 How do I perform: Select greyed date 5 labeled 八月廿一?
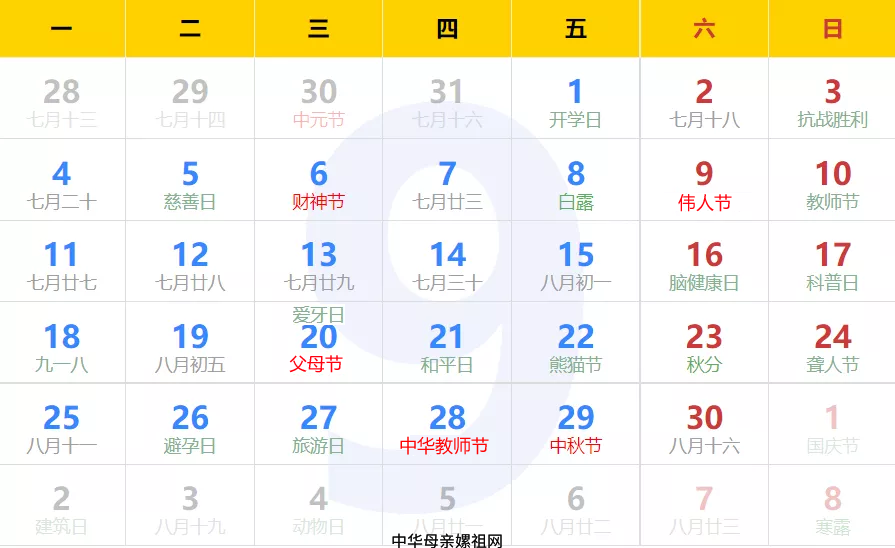click(x=447, y=506)
